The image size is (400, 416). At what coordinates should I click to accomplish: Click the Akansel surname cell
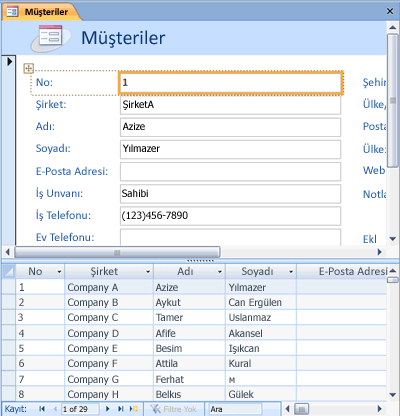[261, 333]
